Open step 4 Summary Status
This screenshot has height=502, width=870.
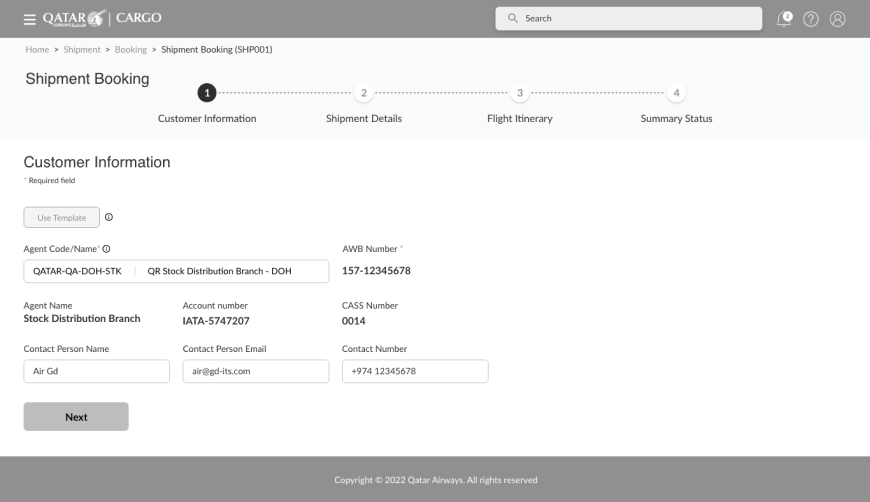click(676, 93)
